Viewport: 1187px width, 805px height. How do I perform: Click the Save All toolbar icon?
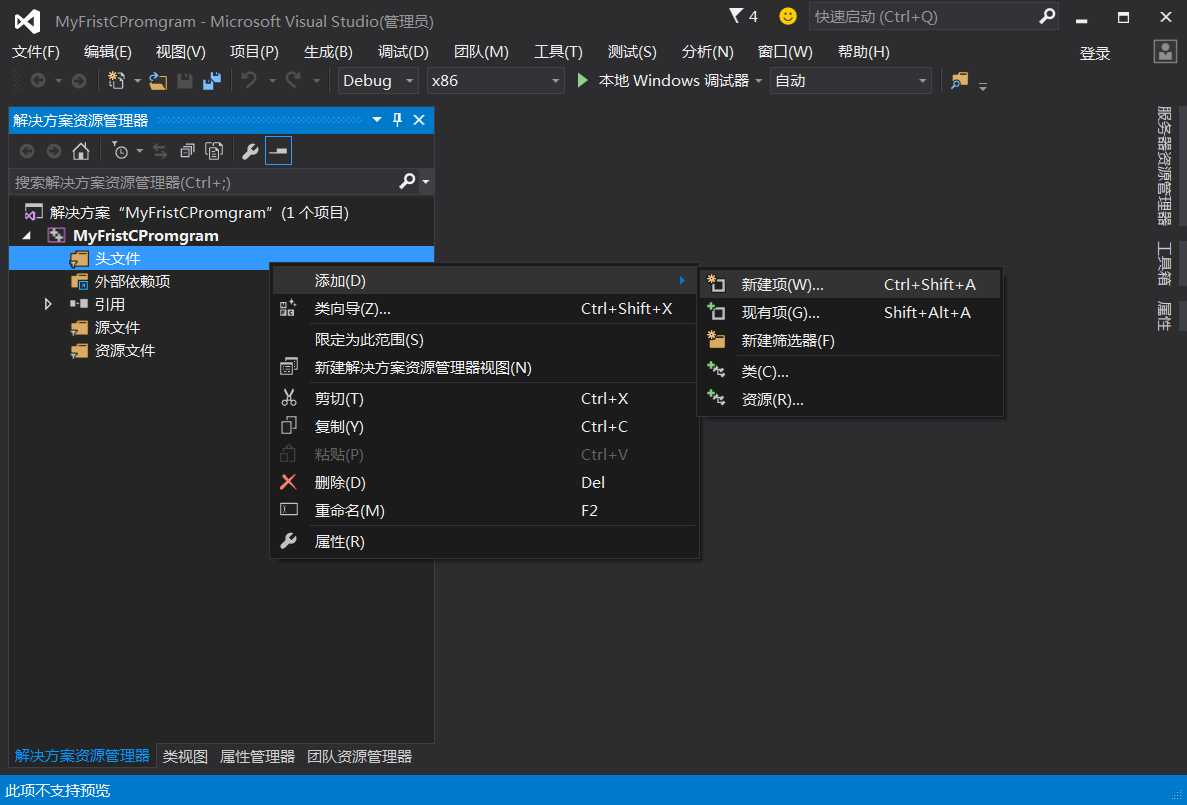212,80
